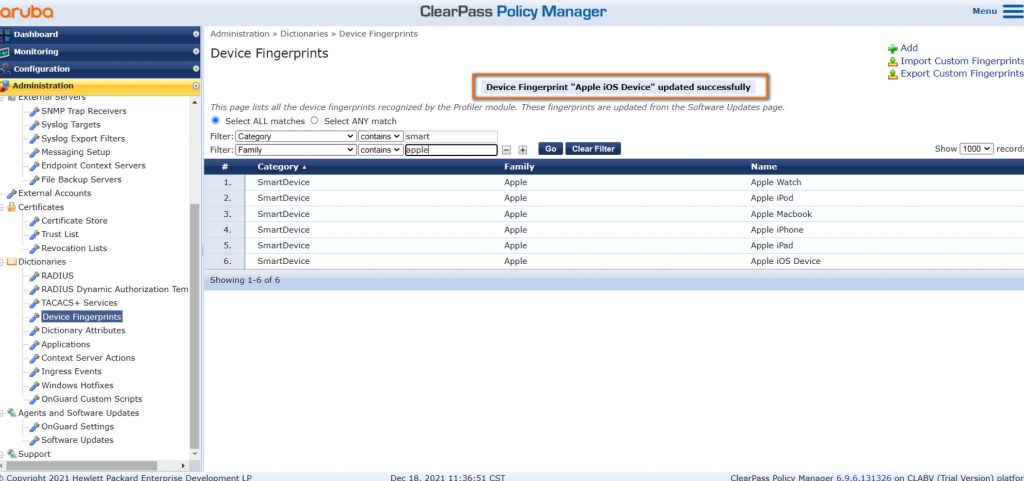Screen dimensions: 1024x481
Task: Click the Import Custom Fingerprints icon
Action: click(893, 61)
